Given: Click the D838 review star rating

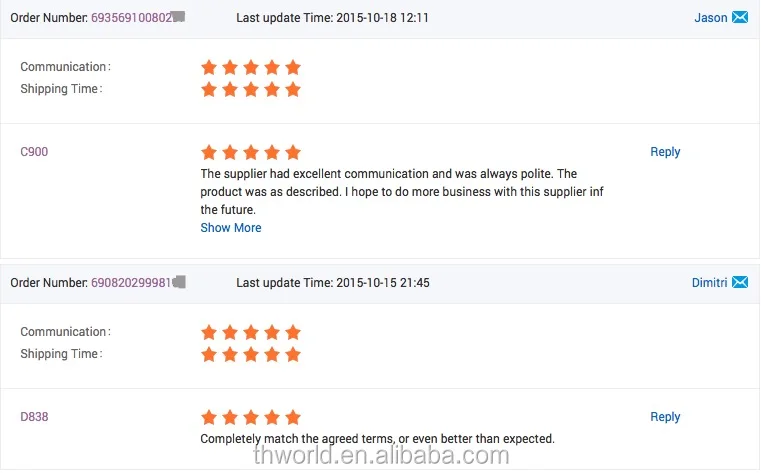Looking at the screenshot, I should (x=250, y=417).
